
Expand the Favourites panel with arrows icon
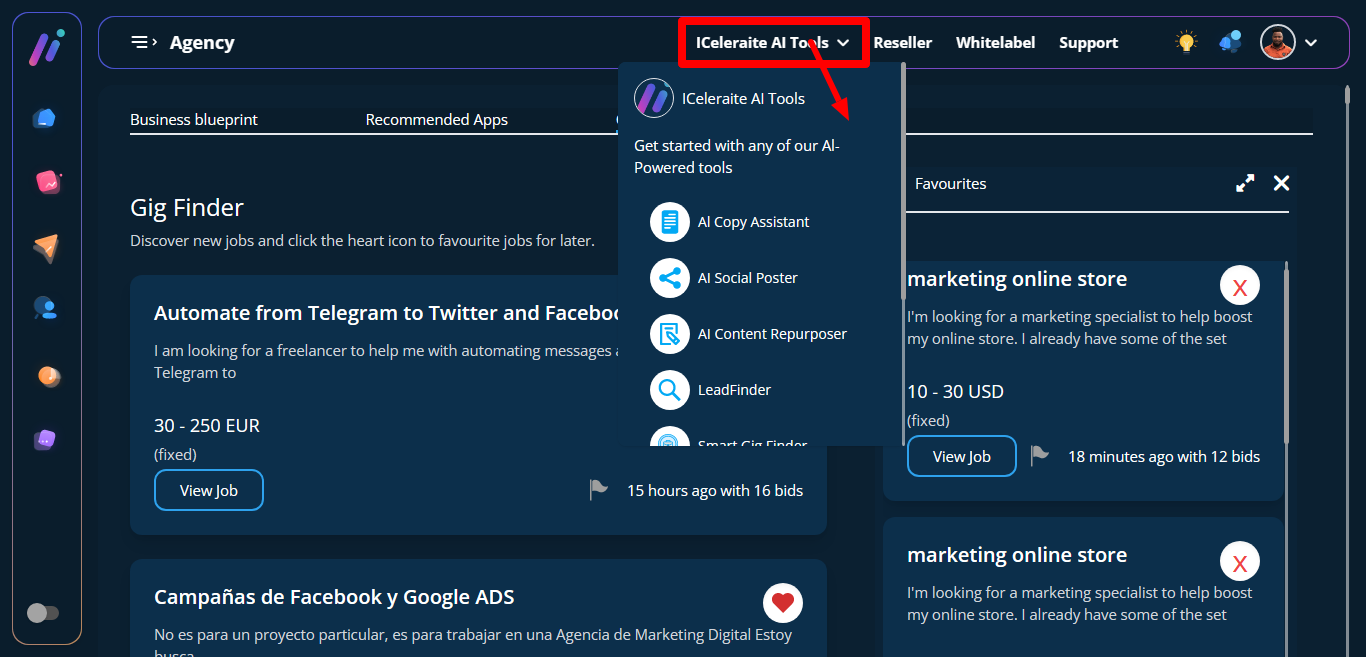point(1245,183)
